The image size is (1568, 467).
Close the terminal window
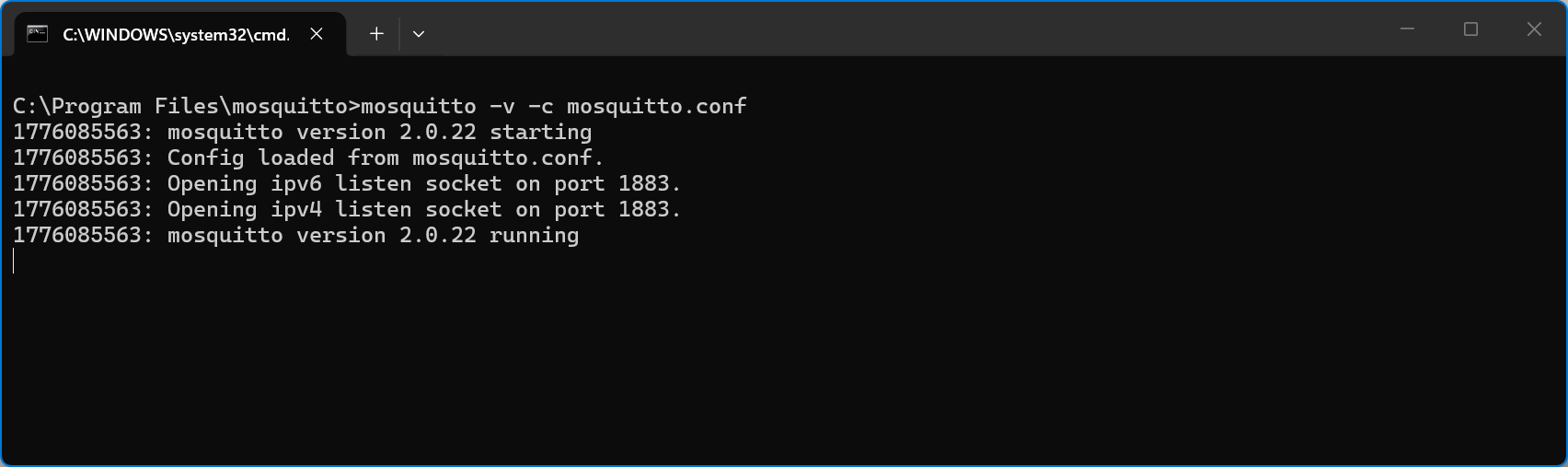pos(1534,29)
